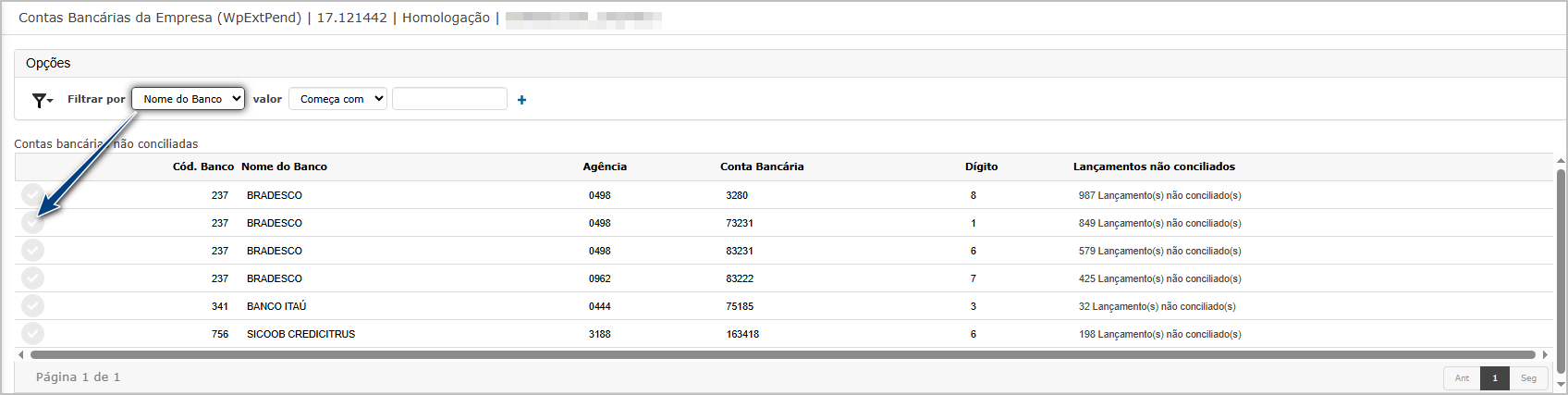Select check icon for Bradesco account 83222
Image resolution: width=1568 pixels, height=395 pixels.
[x=32, y=278]
